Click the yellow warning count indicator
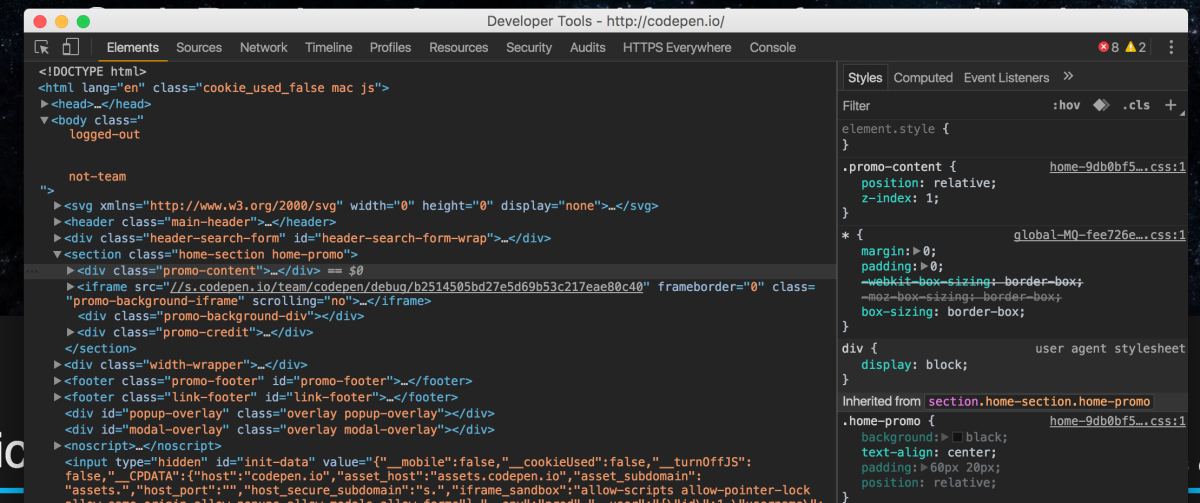The image size is (1200, 503). click(x=1135, y=47)
